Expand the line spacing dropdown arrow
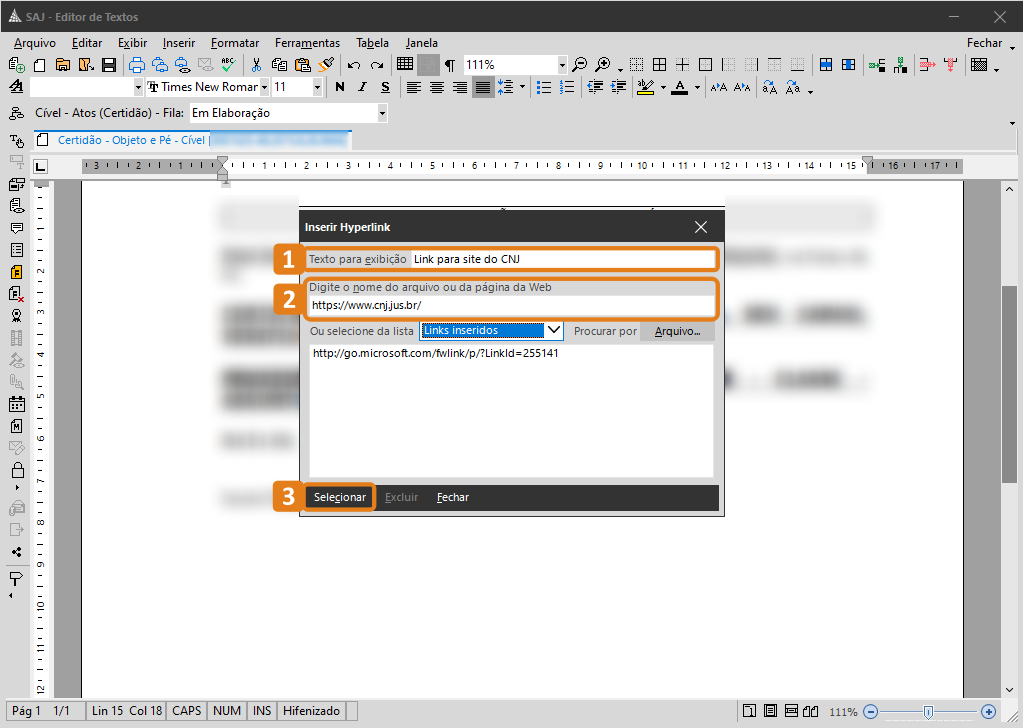The width and height of the screenshot is (1023, 728). [522, 87]
